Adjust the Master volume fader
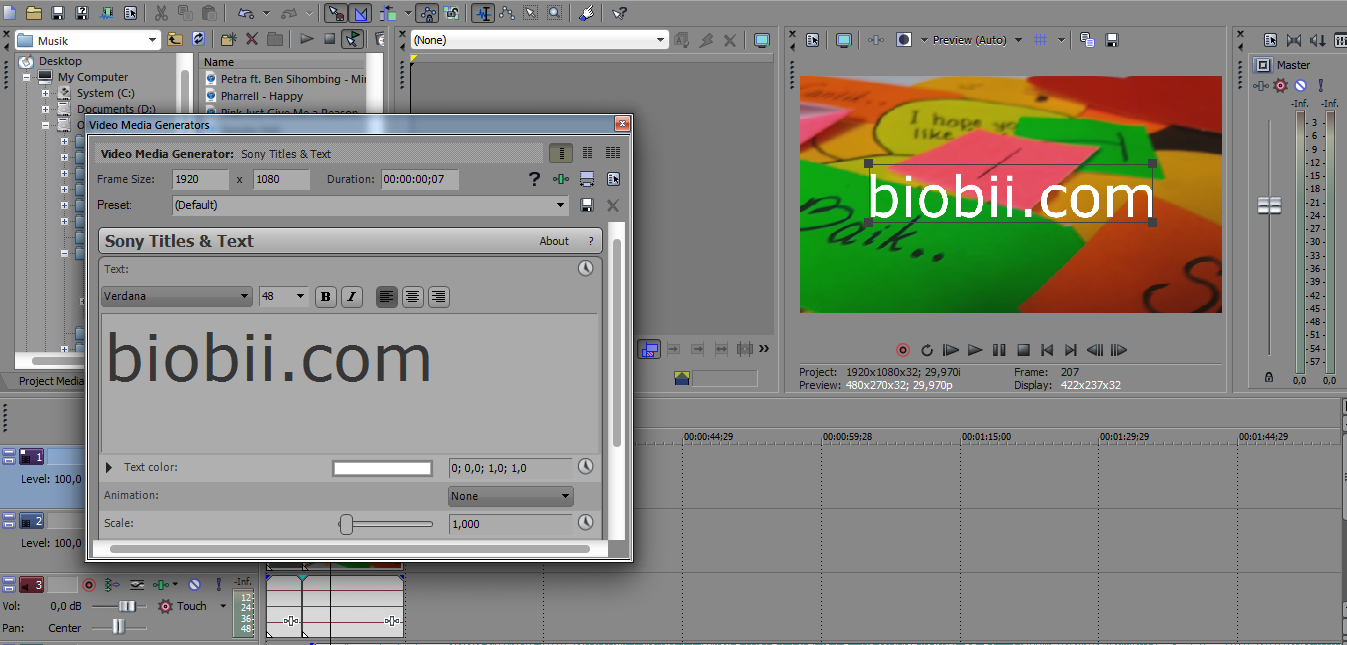1347x645 pixels. click(x=1269, y=205)
